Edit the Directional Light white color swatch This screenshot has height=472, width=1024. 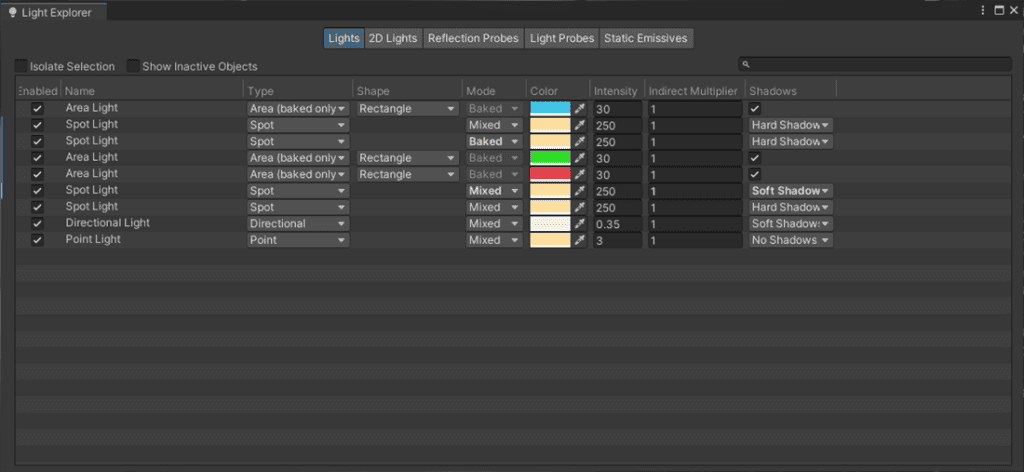tap(551, 224)
